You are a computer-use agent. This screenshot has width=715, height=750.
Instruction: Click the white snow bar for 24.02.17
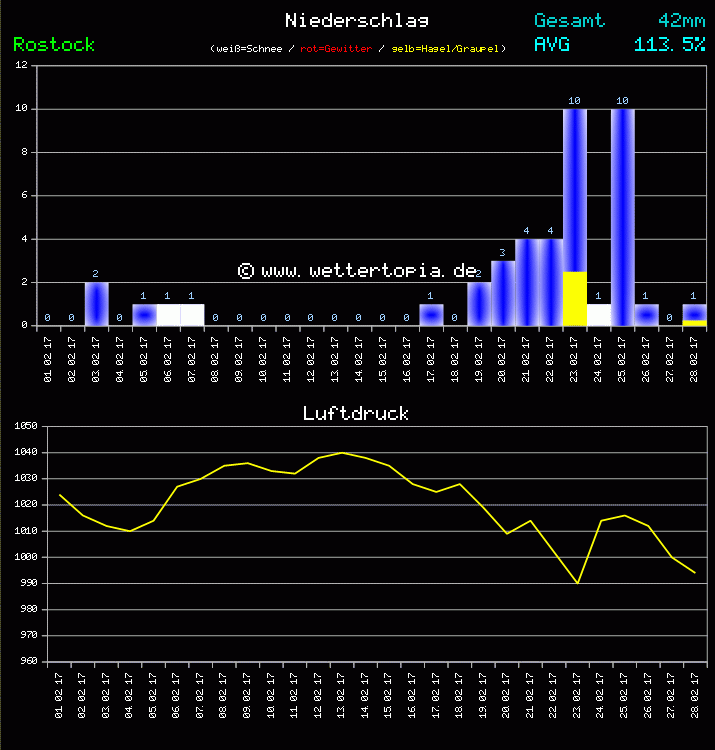(x=598, y=315)
